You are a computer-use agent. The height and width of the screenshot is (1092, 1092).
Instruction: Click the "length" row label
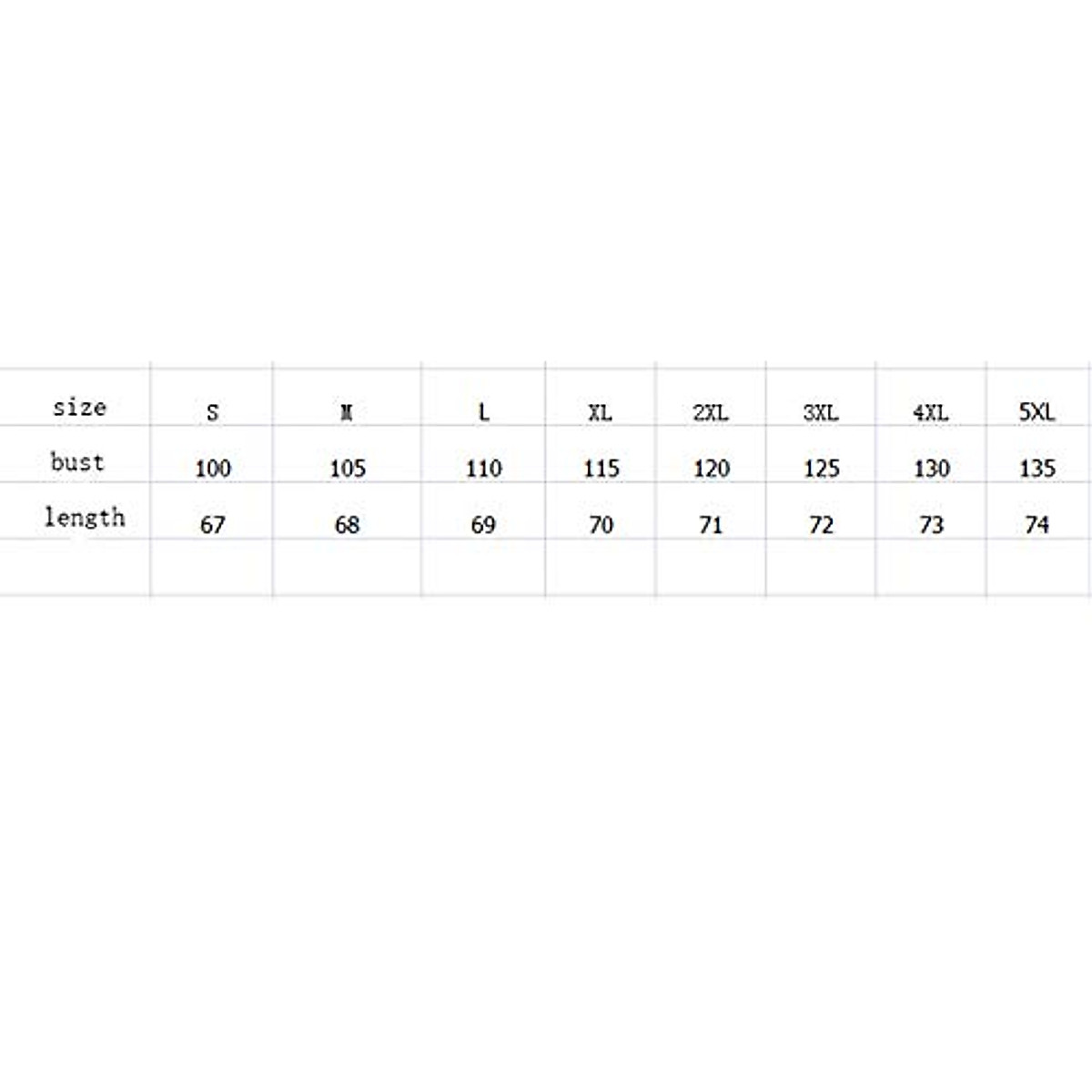(x=84, y=517)
